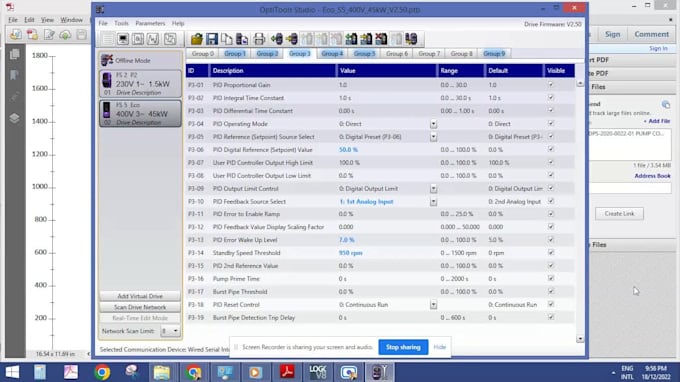Switch to Group 1 tab
This screenshot has width=680, height=382.
click(x=235, y=53)
